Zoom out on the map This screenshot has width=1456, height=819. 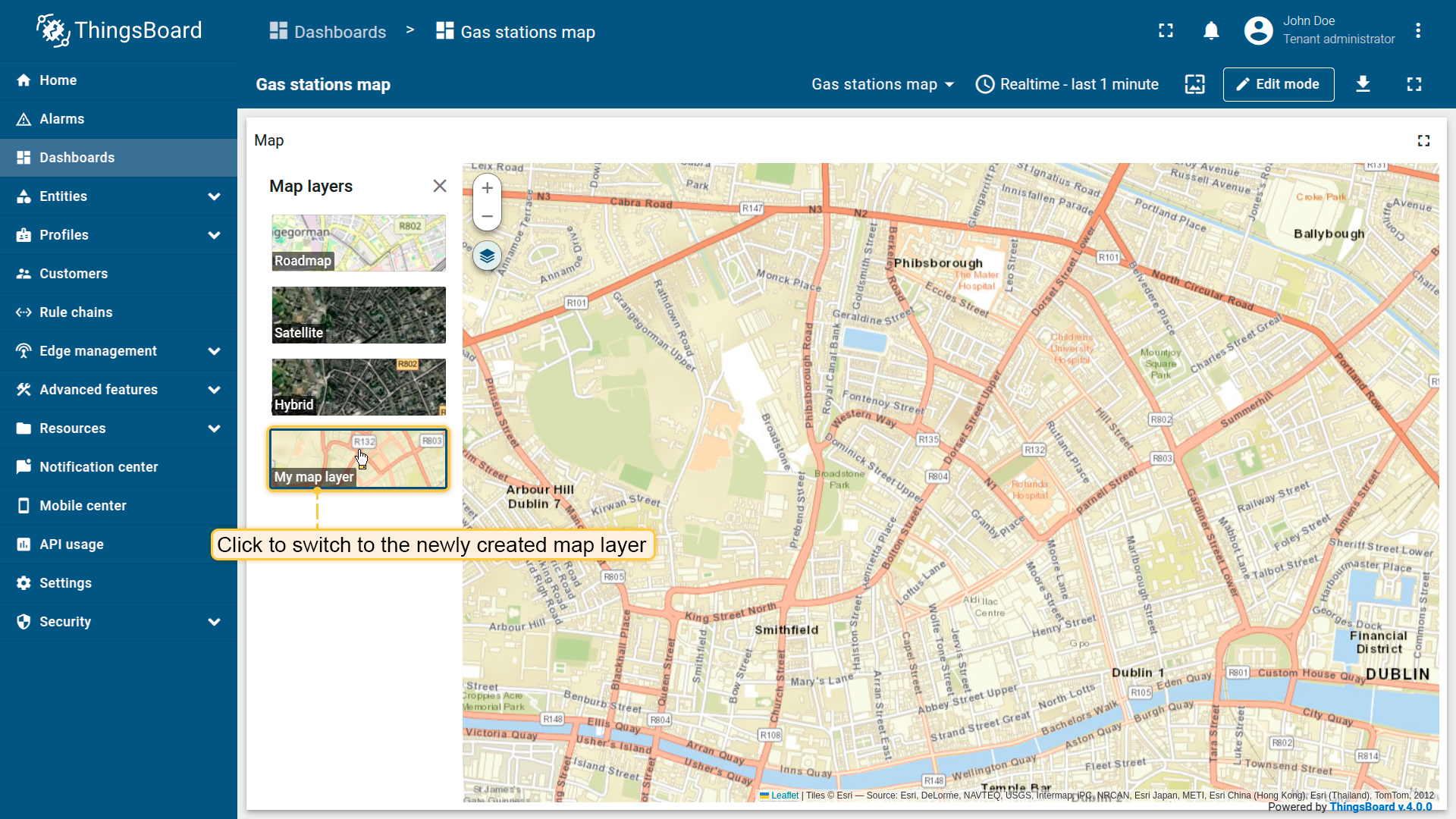[x=487, y=216]
